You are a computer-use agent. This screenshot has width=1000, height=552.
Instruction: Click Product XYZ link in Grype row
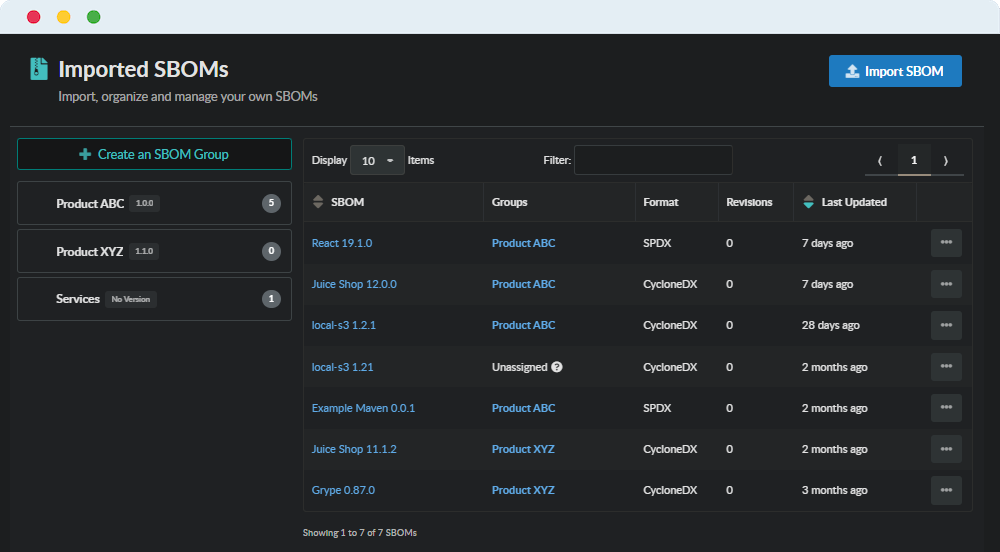[x=523, y=490]
